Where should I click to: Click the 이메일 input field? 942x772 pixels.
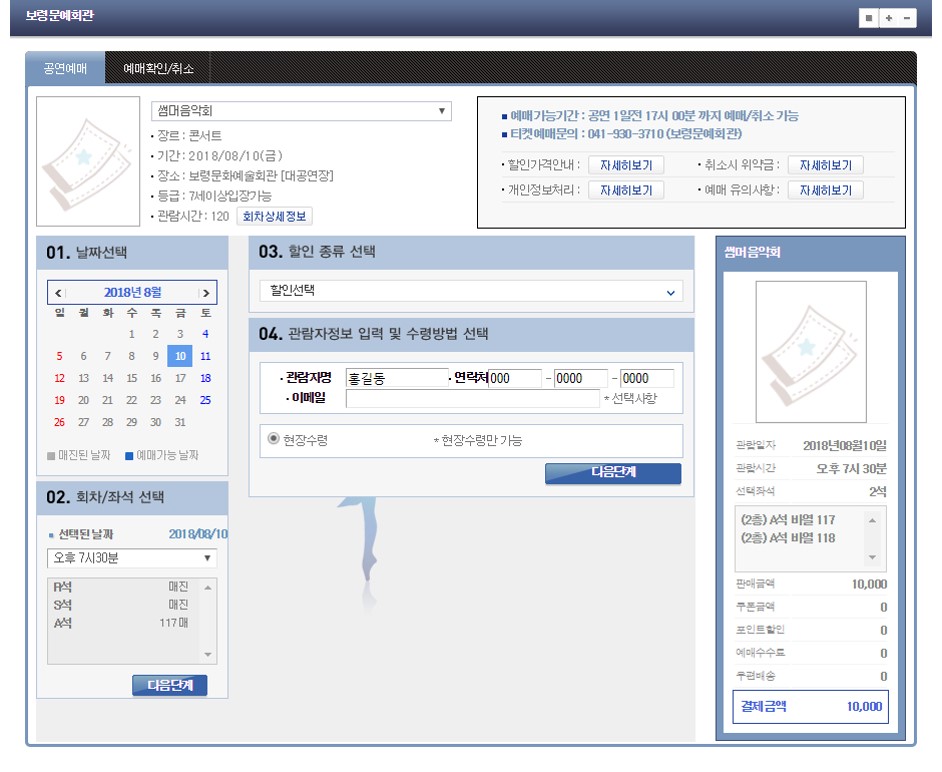click(x=472, y=398)
